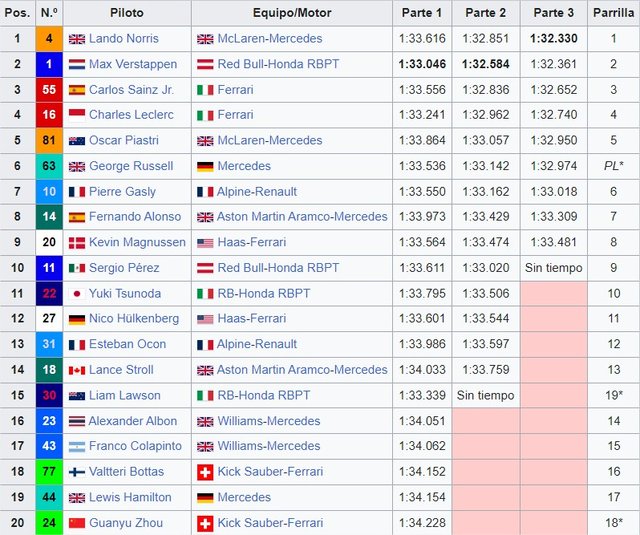Select the grid value 18* for Zhou
The height and width of the screenshot is (535, 640).
pyautogui.click(x=613, y=523)
